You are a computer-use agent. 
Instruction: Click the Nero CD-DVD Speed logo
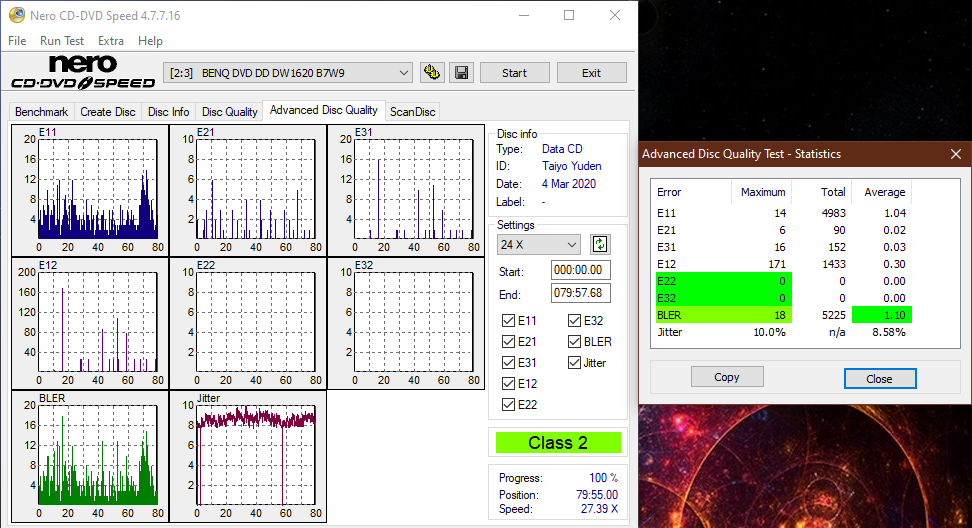click(83, 73)
